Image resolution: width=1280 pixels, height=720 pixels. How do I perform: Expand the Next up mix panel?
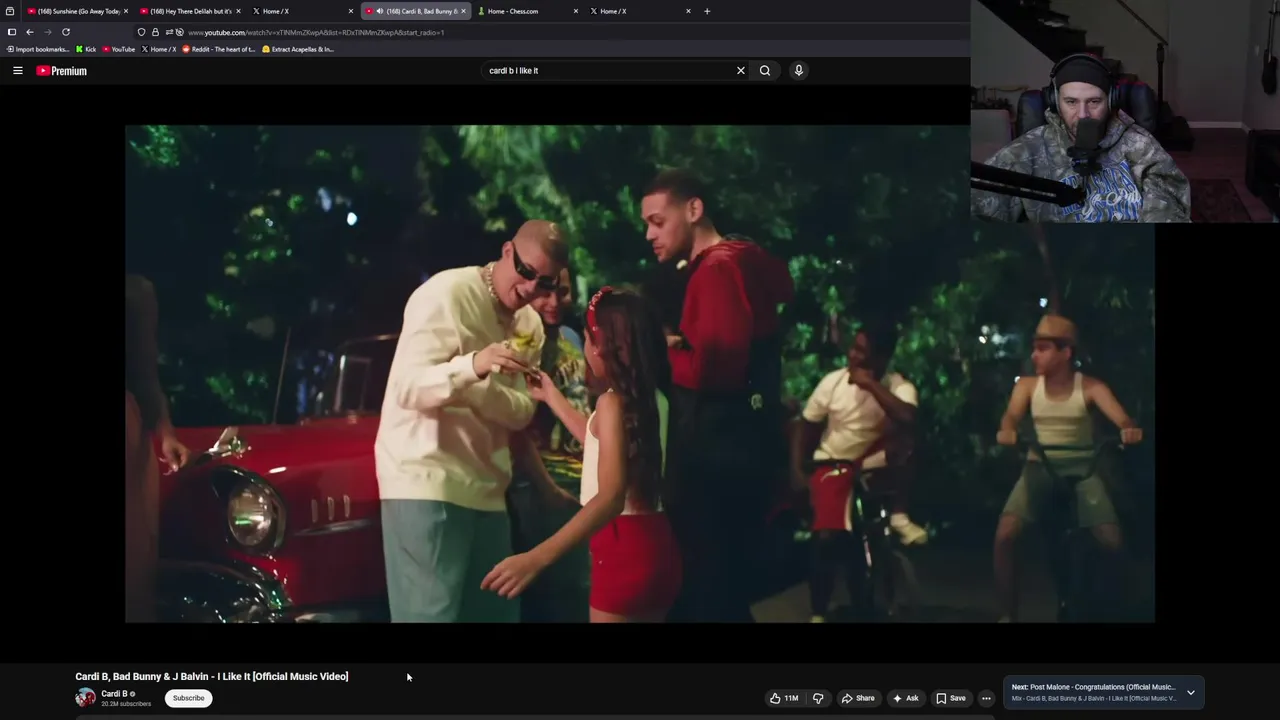1190,692
